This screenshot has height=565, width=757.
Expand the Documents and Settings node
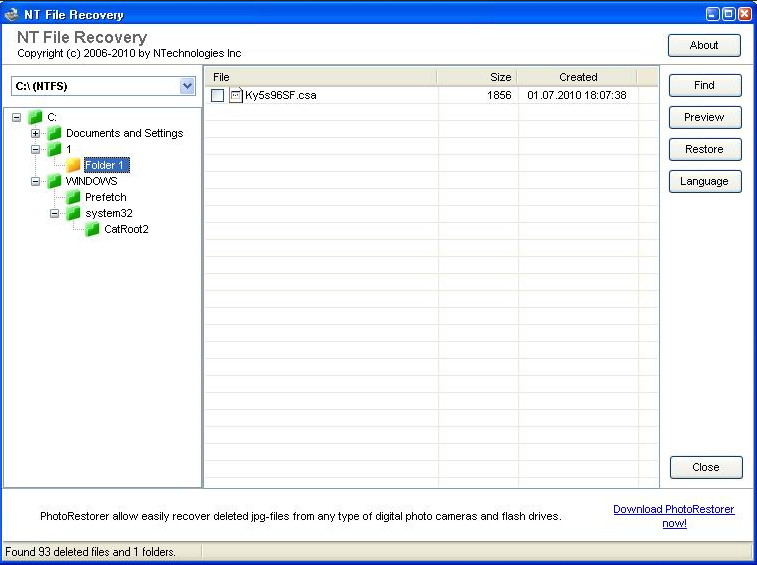[x=35, y=133]
